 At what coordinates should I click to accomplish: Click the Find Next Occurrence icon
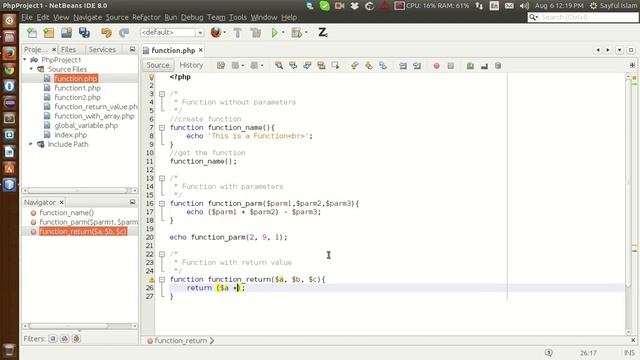[x=307, y=66]
